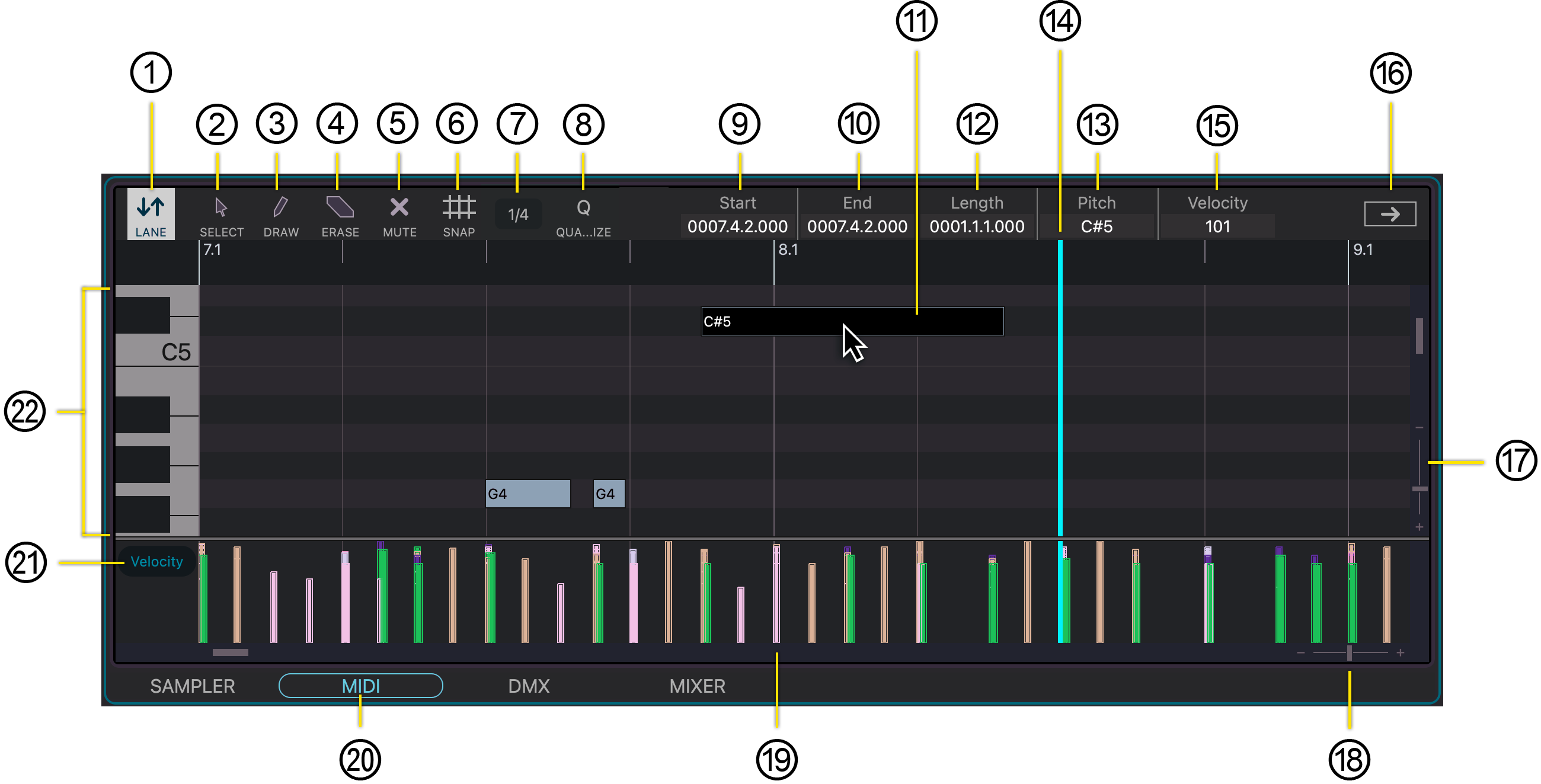Click the horizontal zoom slider handle
Screen dimensions: 1541x784
point(1349,652)
